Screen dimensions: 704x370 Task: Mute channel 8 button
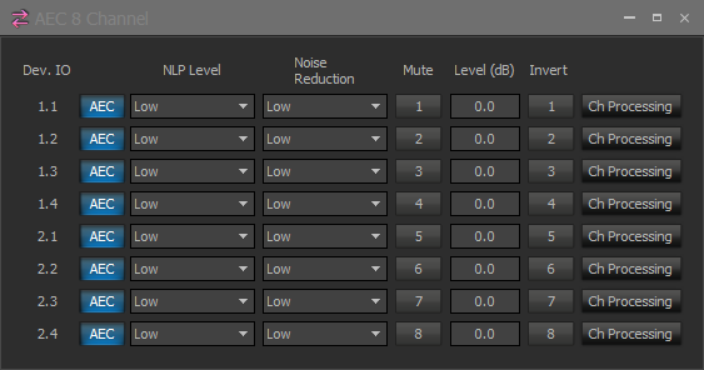click(x=418, y=334)
